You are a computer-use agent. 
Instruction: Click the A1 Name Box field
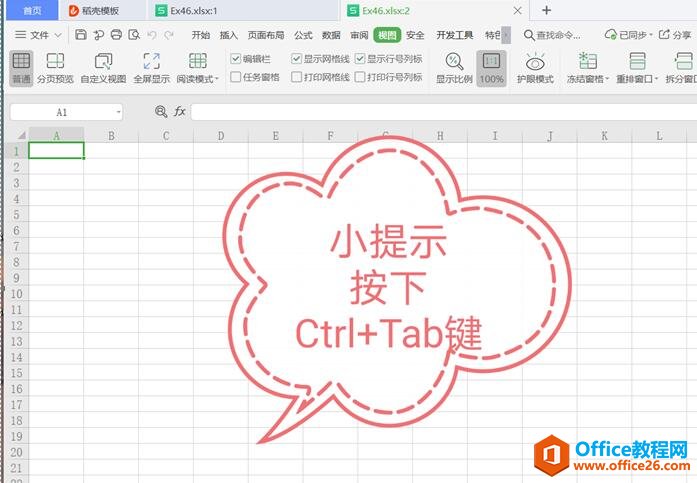tap(62, 112)
